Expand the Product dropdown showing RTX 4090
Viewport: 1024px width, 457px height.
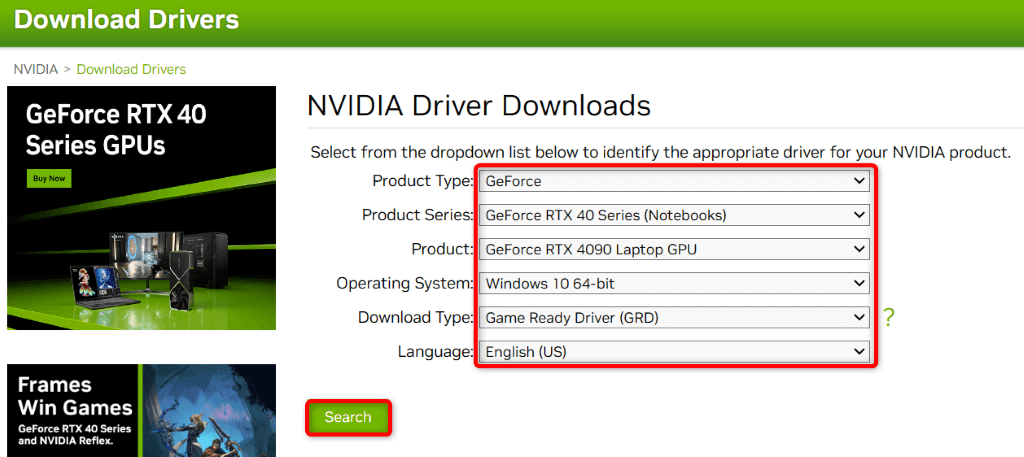[674, 249]
